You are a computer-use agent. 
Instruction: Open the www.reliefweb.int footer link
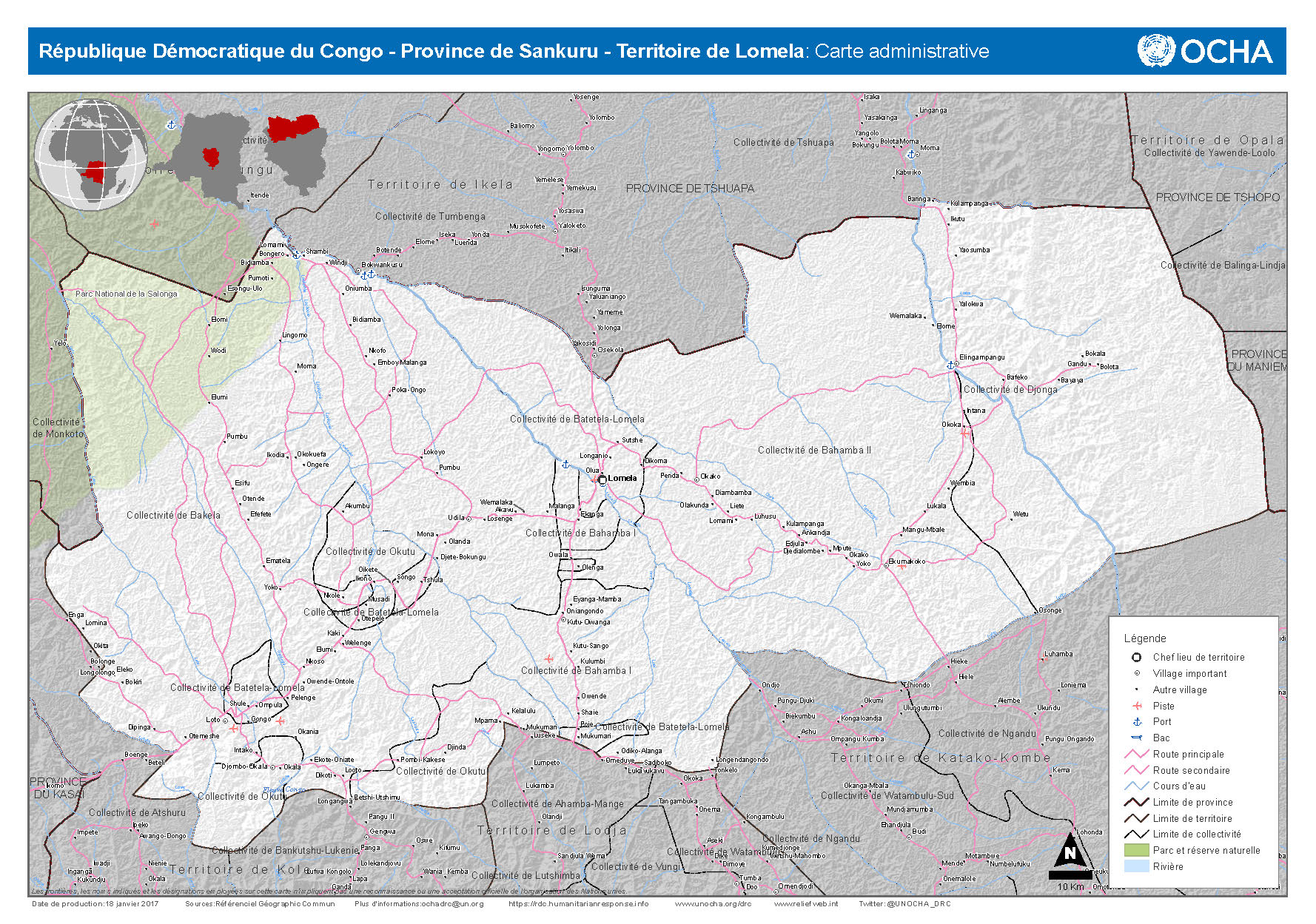tap(806, 903)
